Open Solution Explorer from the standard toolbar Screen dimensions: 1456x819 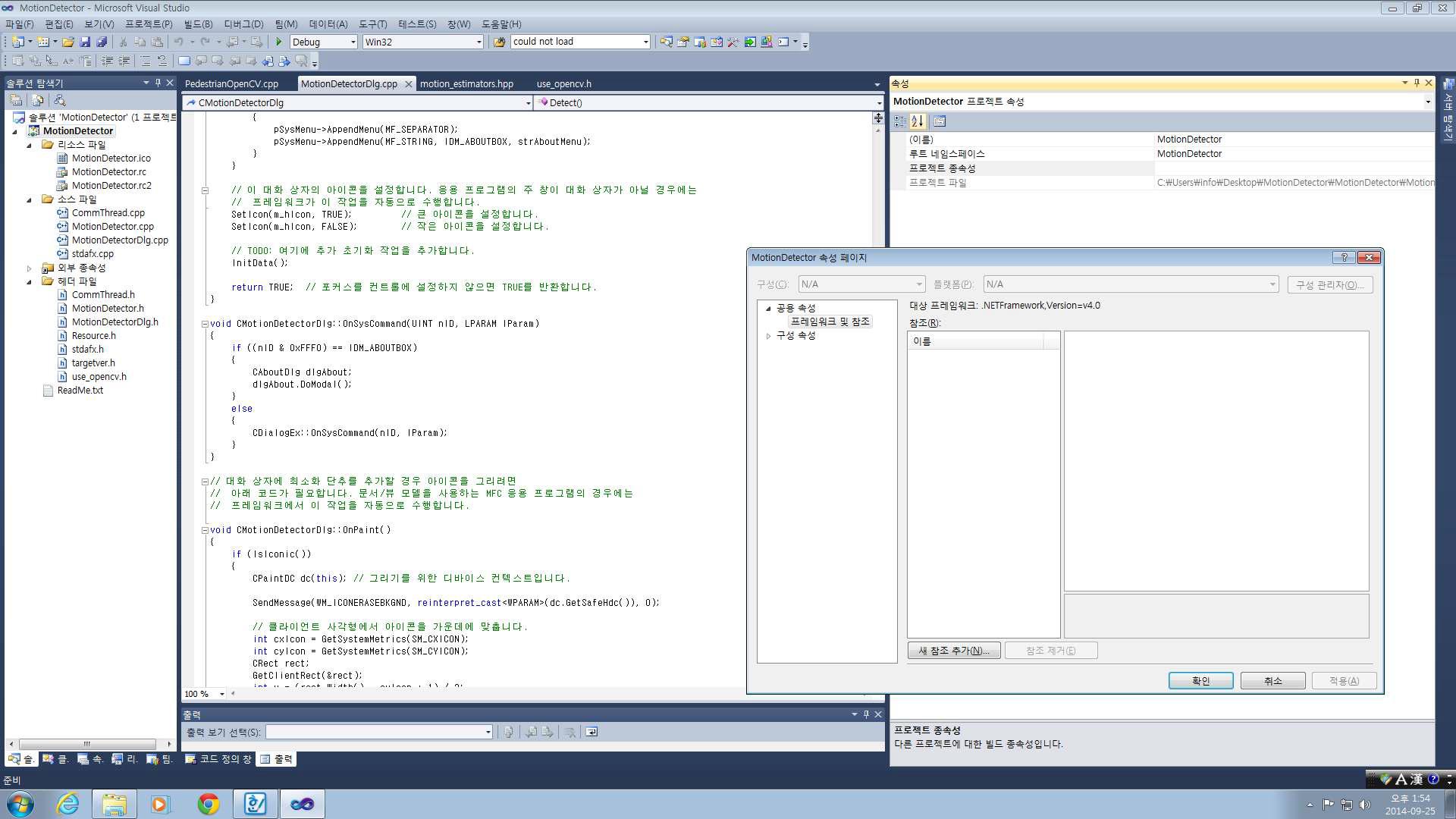(x=666, y=42)
